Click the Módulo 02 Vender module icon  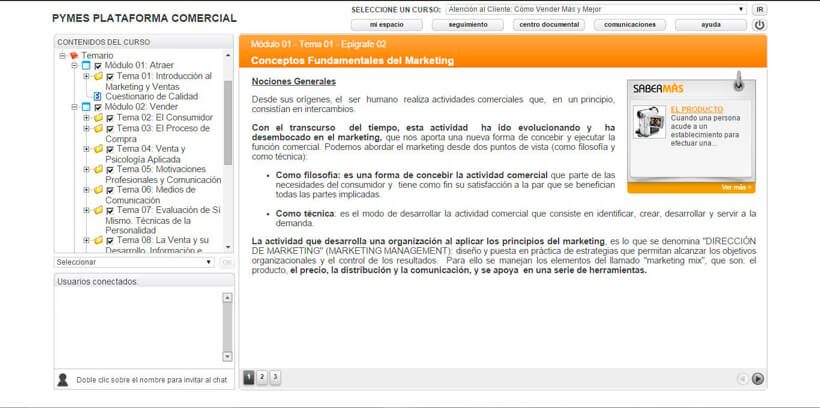(86, 107)
